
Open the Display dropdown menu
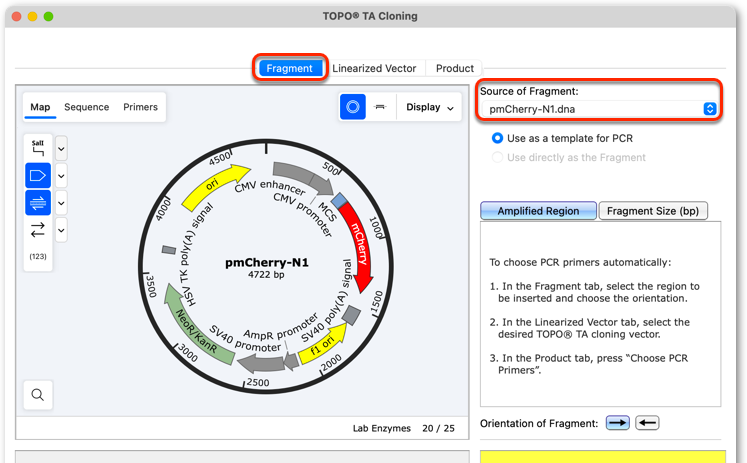pos(430,107)
